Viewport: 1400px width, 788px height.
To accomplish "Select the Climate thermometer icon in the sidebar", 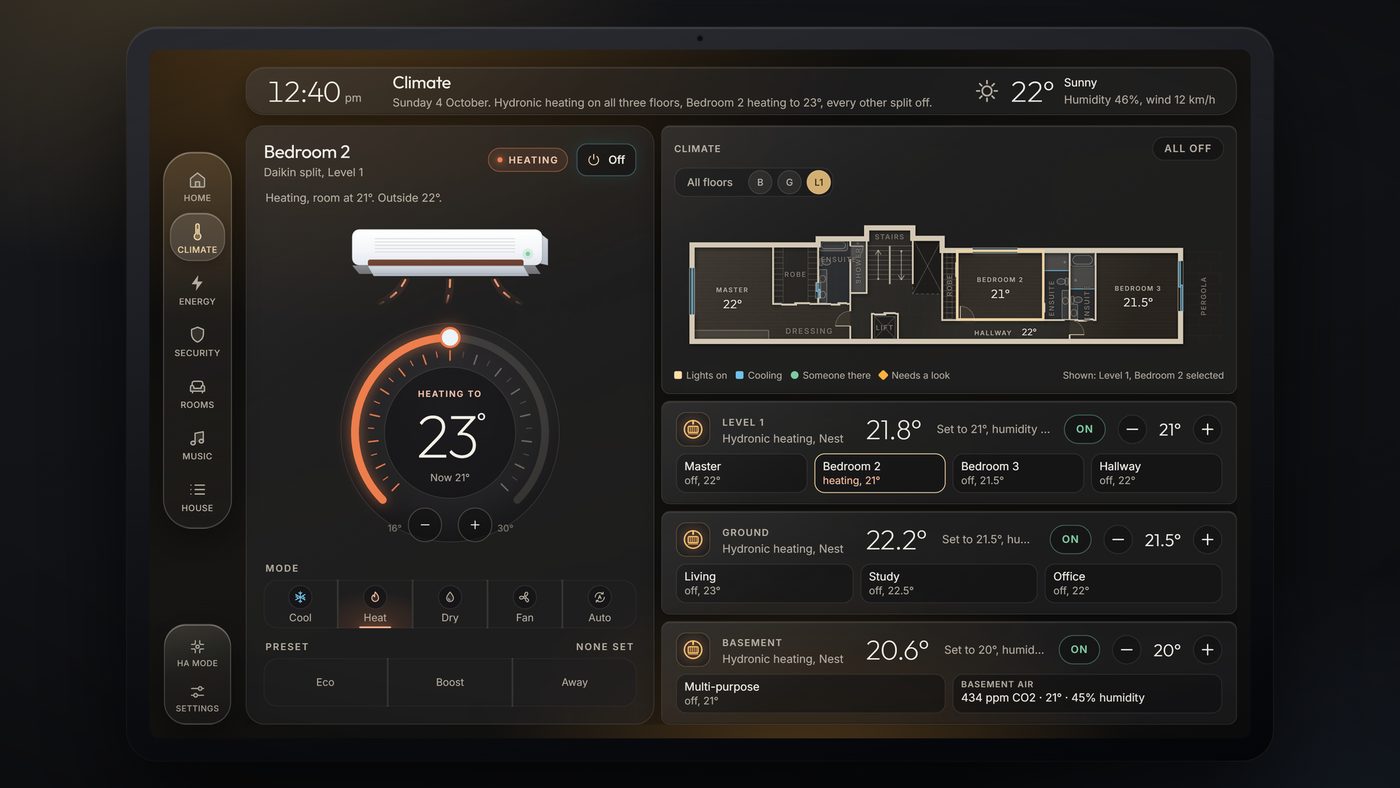I will coord(197,238).
